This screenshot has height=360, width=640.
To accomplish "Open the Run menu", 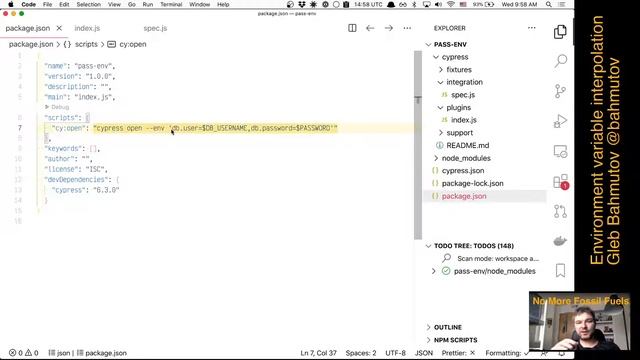I will click(148, 4).
